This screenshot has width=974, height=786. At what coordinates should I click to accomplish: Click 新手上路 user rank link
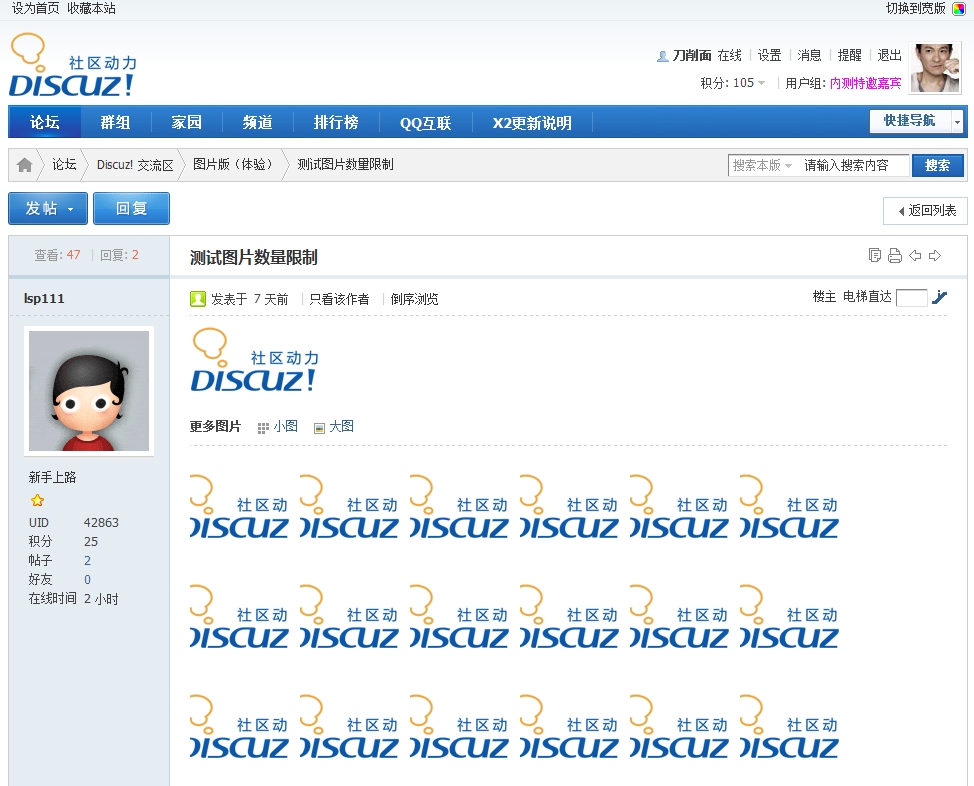pyautogui.click(x=52, y=477)
